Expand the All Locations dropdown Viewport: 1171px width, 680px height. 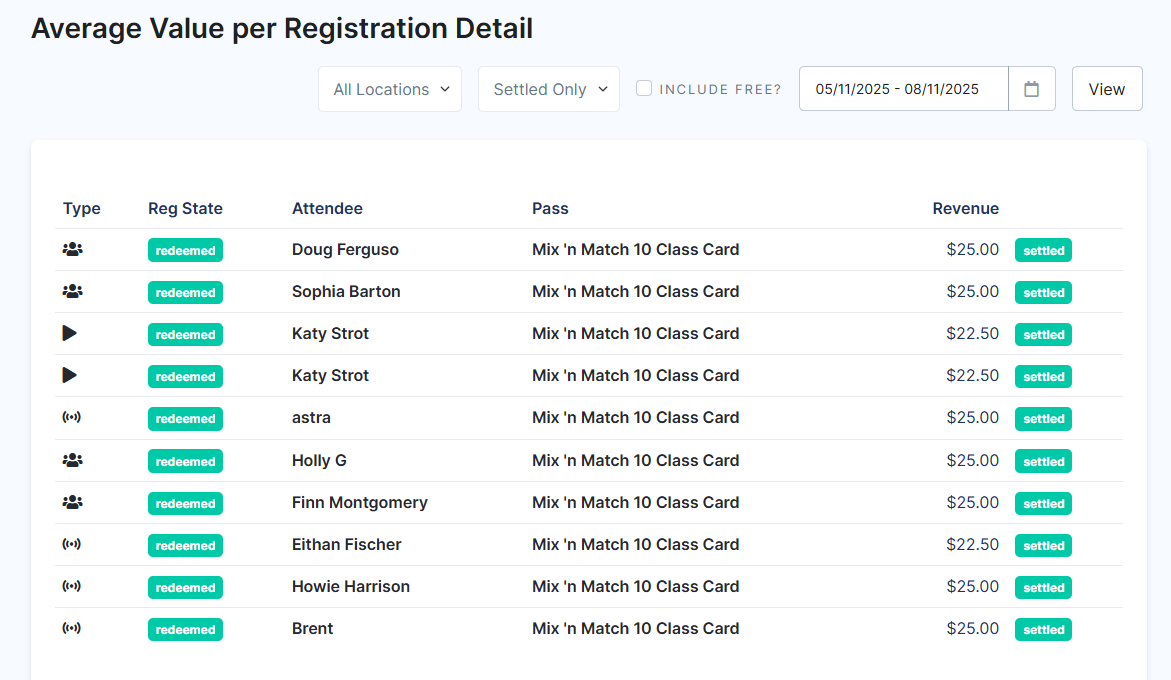pos(390,89)
